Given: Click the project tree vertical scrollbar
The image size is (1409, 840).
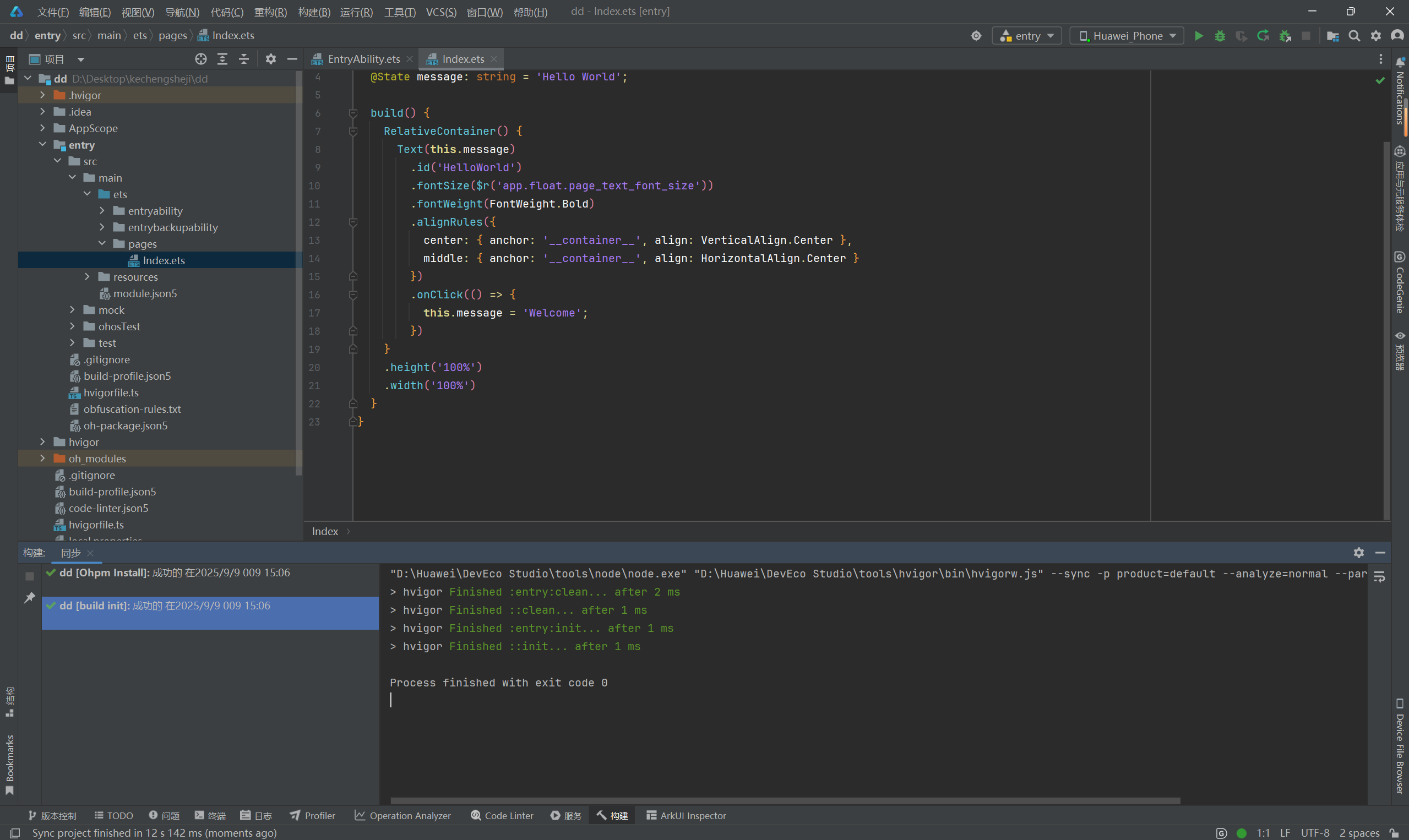Looking at the screenshot, I should [x=298, y=273].
